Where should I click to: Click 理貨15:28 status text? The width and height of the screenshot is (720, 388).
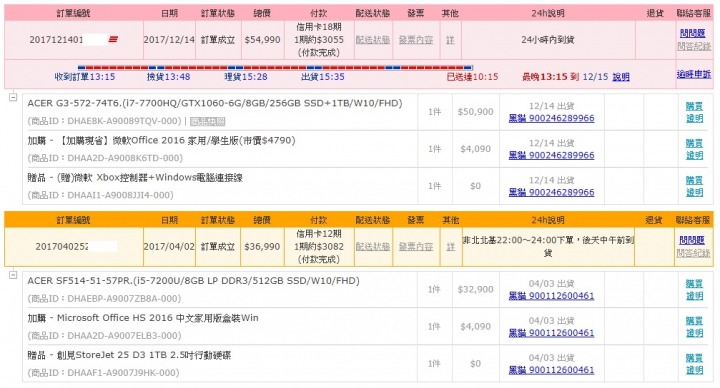(246, 77)
